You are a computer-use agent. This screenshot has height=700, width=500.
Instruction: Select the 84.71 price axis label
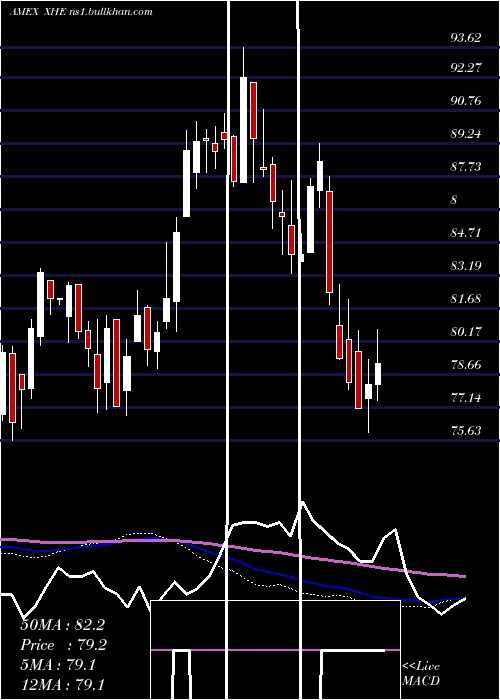coord(466,233)
